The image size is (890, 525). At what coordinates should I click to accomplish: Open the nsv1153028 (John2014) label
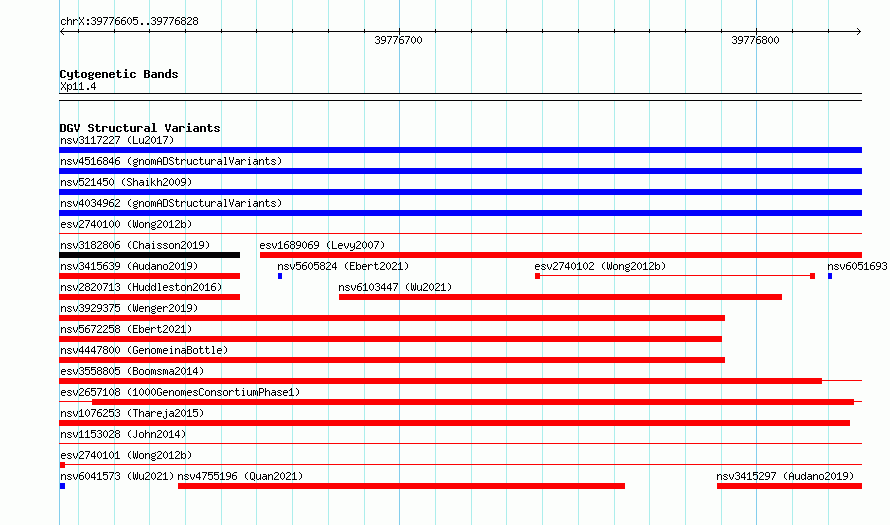123,434
